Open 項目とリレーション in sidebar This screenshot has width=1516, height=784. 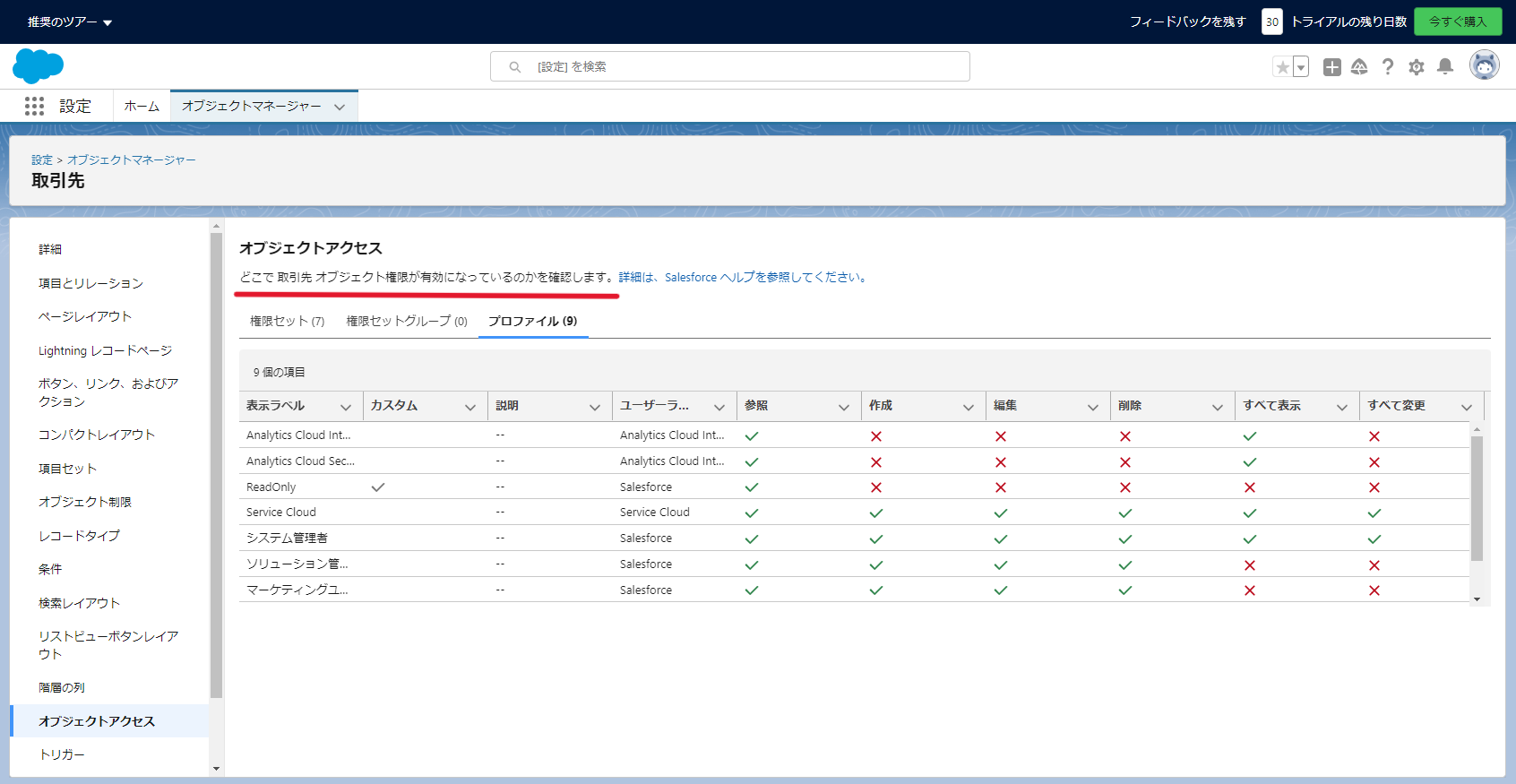click(x=90, y=283)
